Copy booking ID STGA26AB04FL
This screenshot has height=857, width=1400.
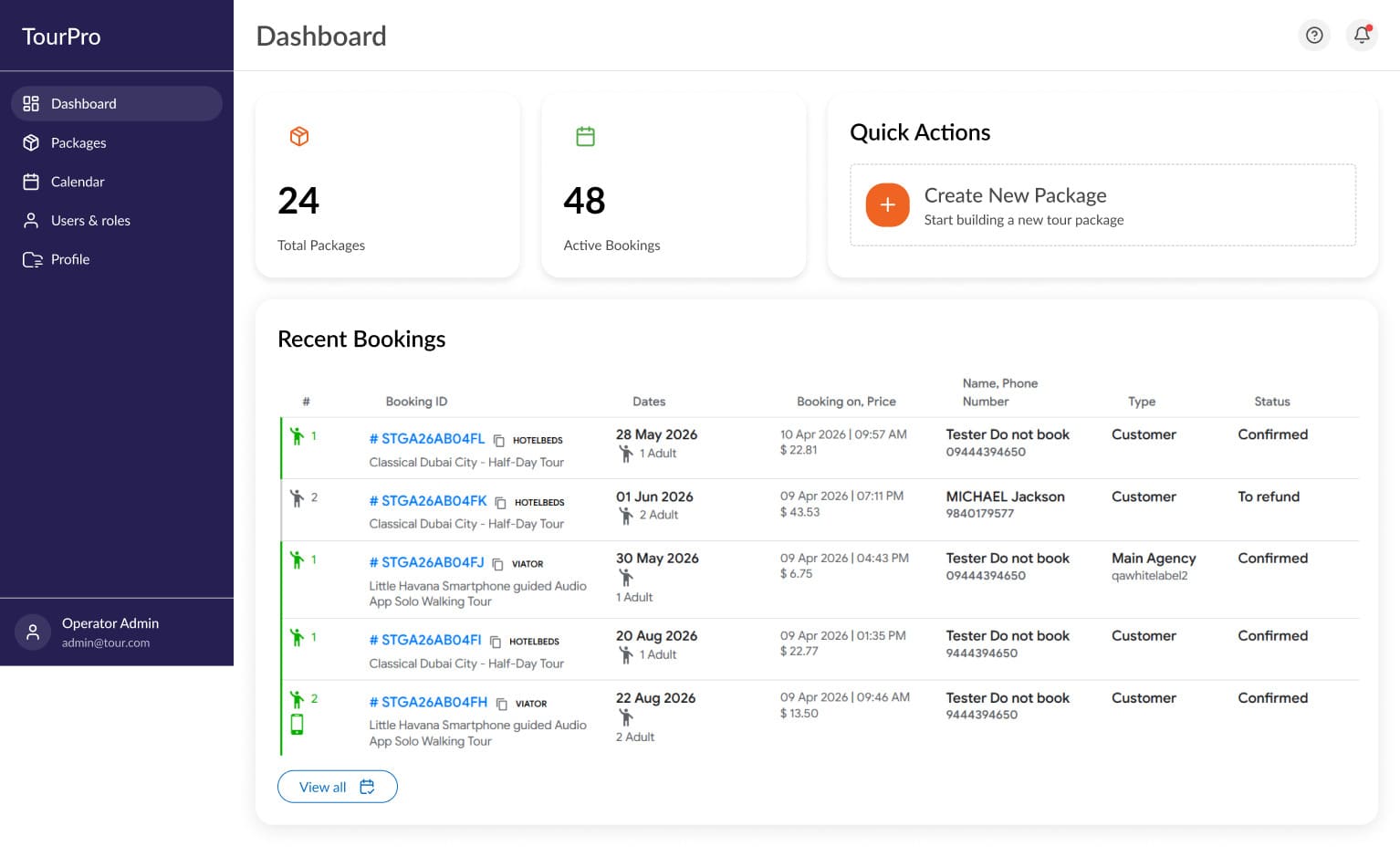pos(499,441)
